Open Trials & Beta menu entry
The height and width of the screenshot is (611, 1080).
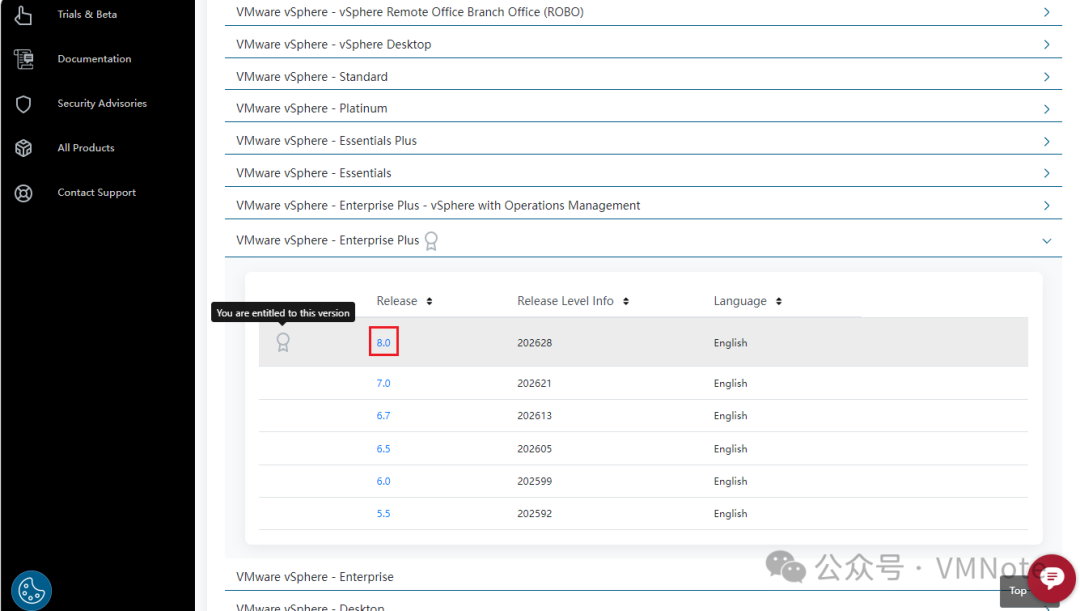pyautogui.click(x=87, y=14)
